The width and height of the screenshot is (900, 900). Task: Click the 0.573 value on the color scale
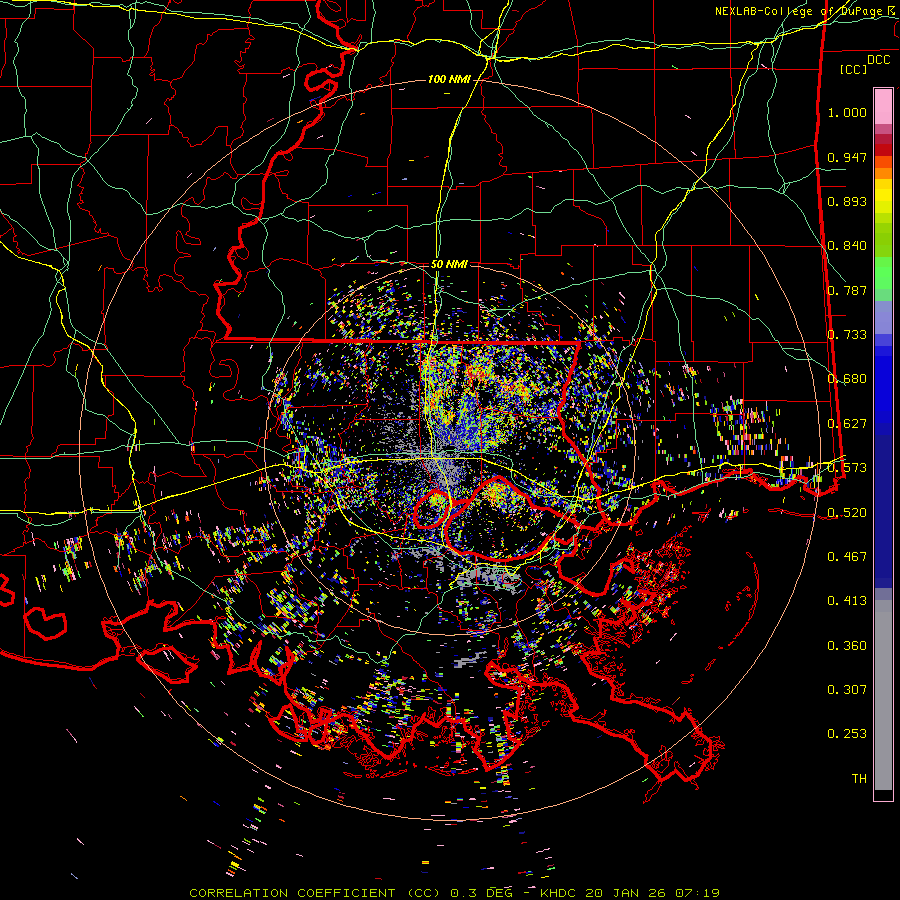click(x=847, y=468)
